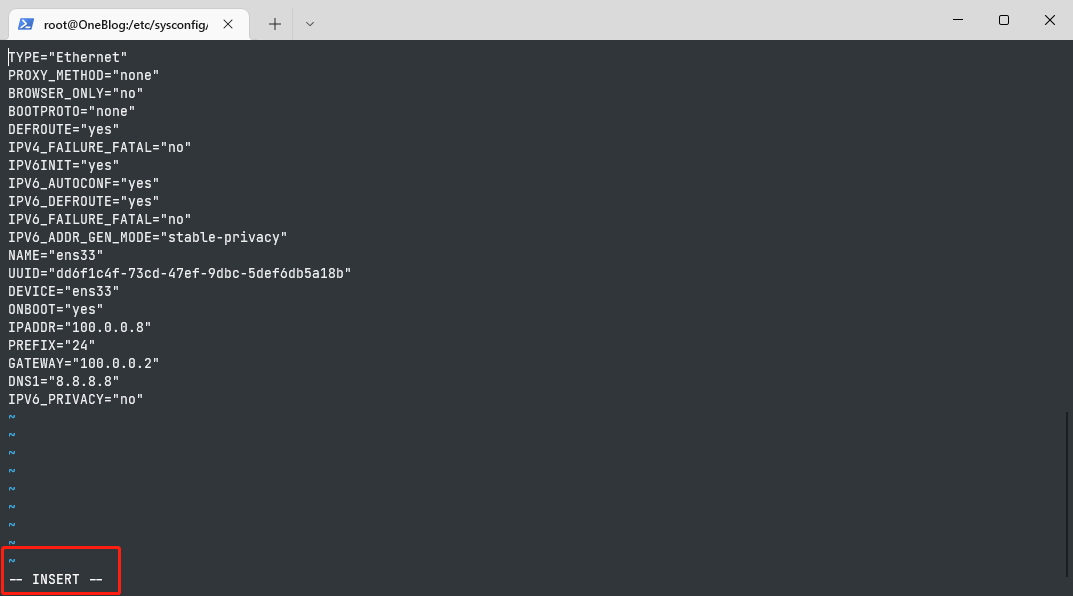
Task: Place cursor on the IPV6_PRIVACY="no" line
Action: tap(76, 399)
